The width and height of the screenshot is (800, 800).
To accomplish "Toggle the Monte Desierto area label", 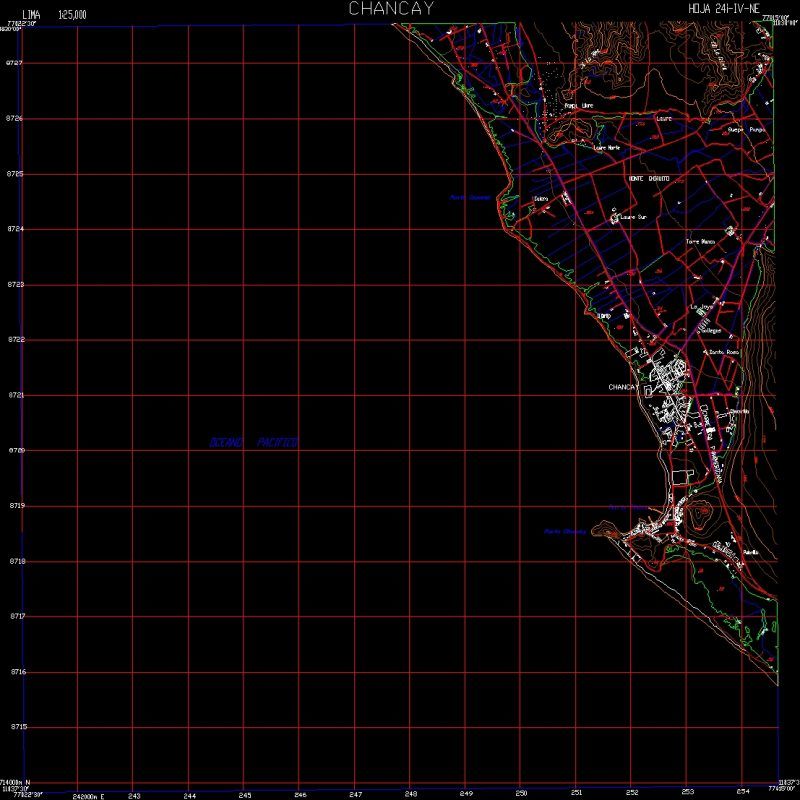I will tap(649, 179).
